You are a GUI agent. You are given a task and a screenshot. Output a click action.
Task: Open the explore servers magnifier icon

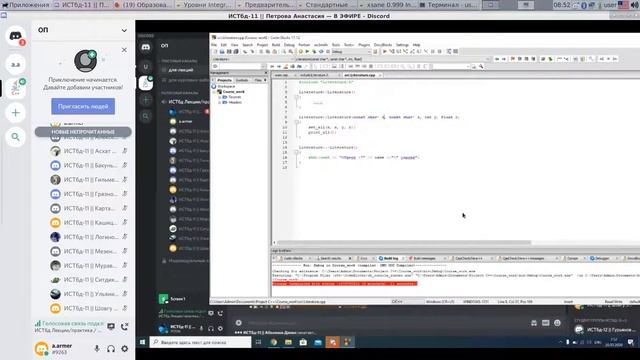click(x=16, y=137)
